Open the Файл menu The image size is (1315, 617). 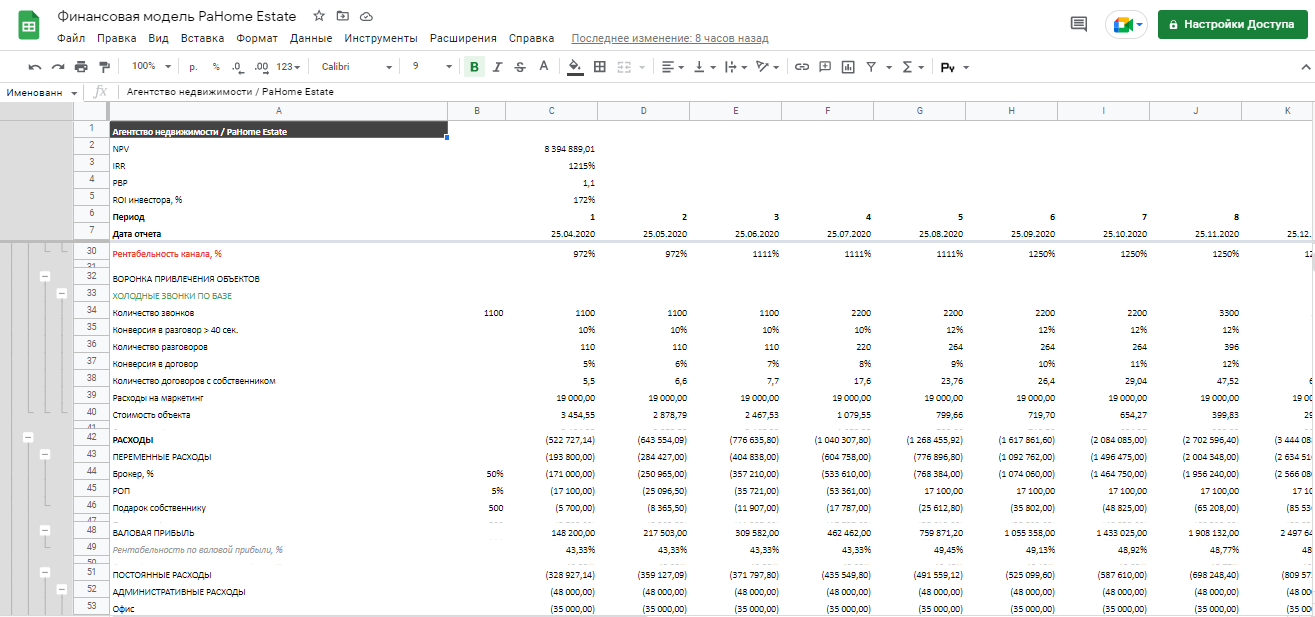click(71, 38)
